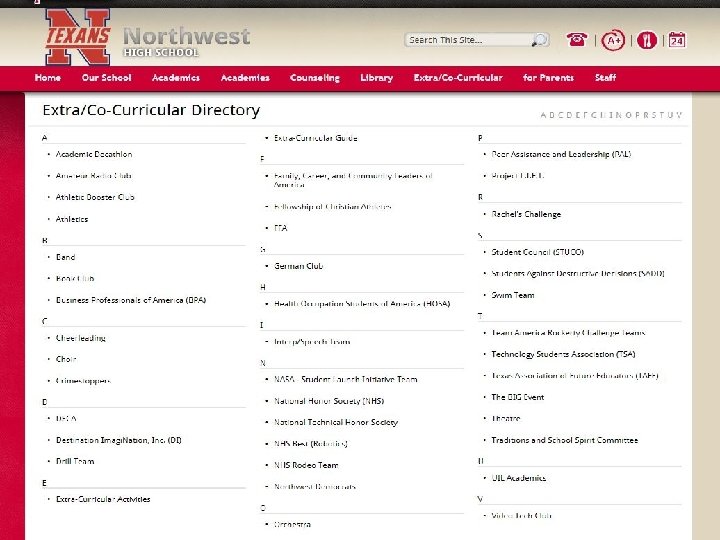Open the Cheerleading link

pos(80,338)
